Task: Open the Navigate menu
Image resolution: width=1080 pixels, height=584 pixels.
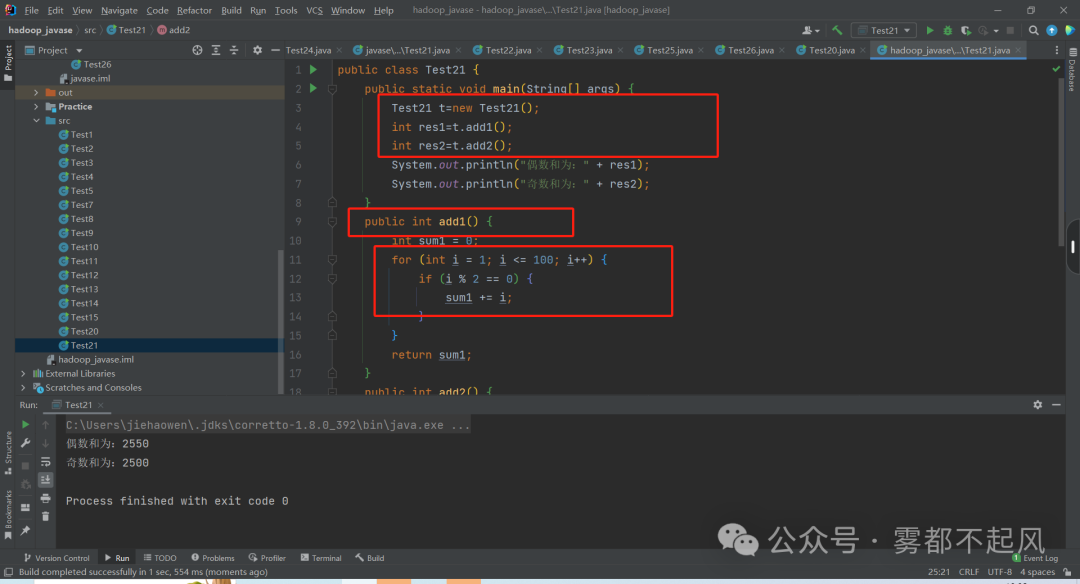Action: click(119, 10)
